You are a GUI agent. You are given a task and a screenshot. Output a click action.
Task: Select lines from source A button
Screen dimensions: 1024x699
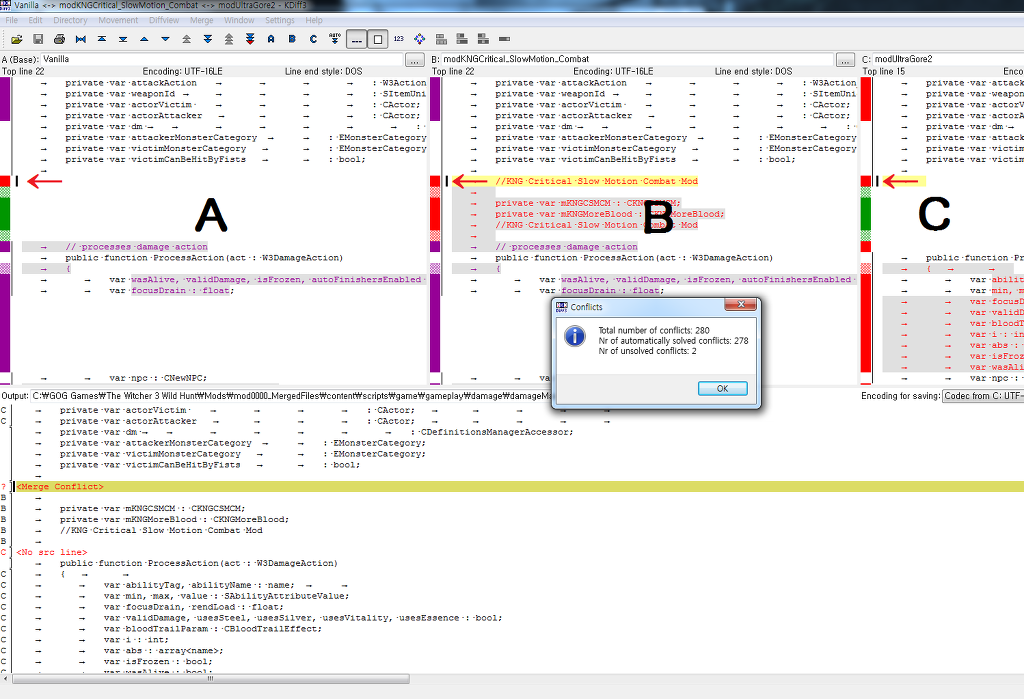tap(270, 39)
